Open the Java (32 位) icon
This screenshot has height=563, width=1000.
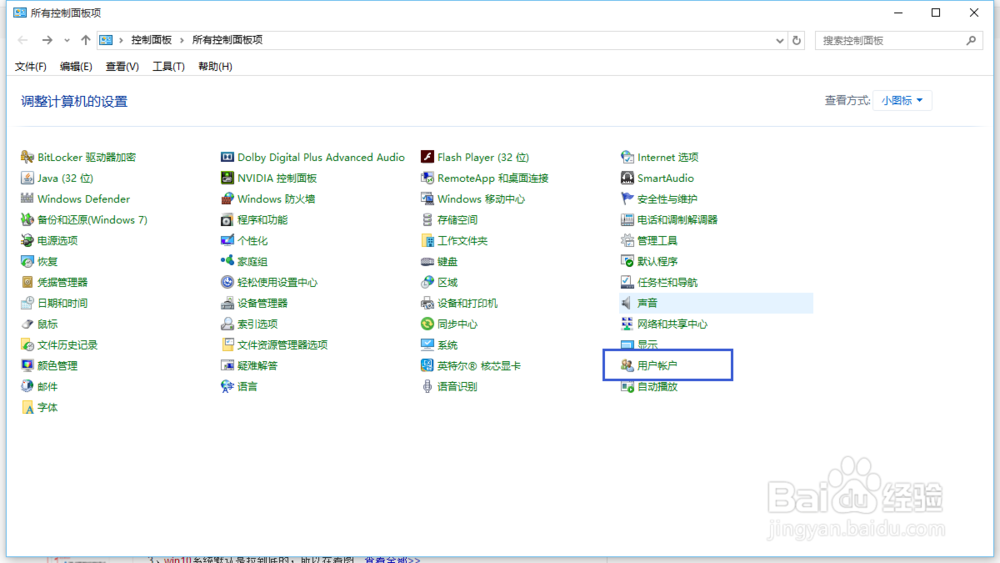coord(27,178)
